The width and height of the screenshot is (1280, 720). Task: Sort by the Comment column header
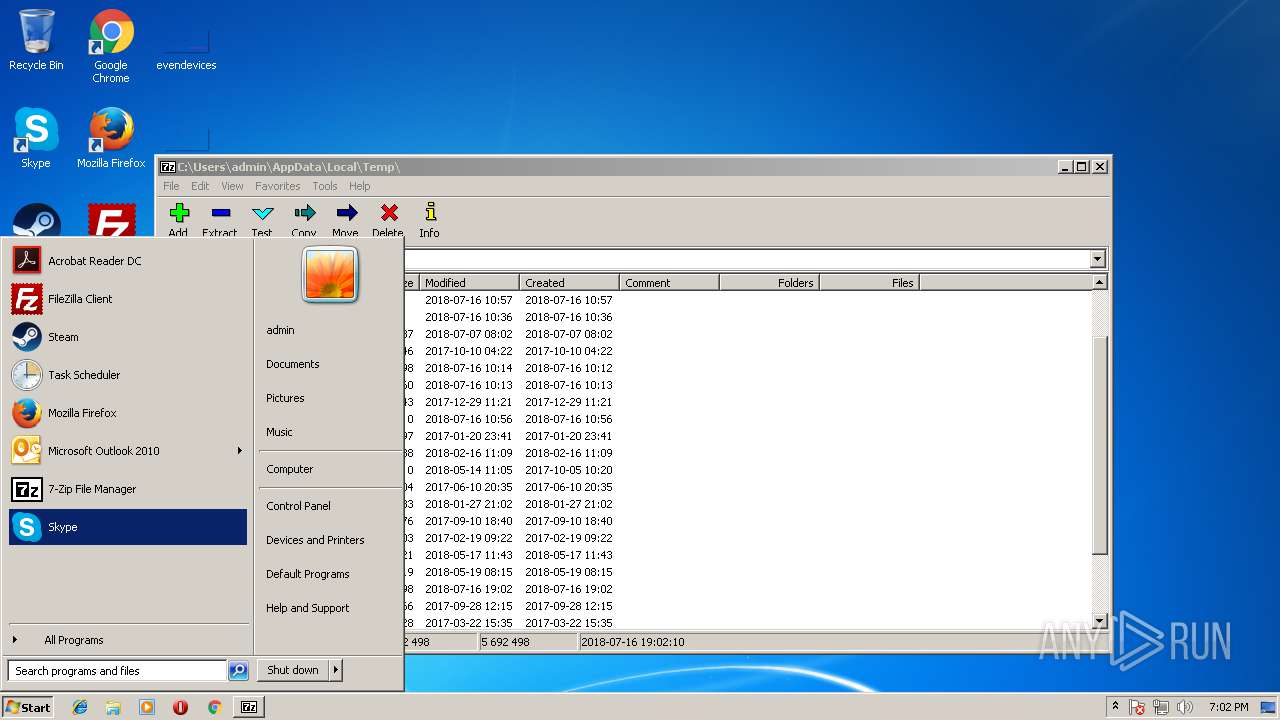(x=669, y=283)
